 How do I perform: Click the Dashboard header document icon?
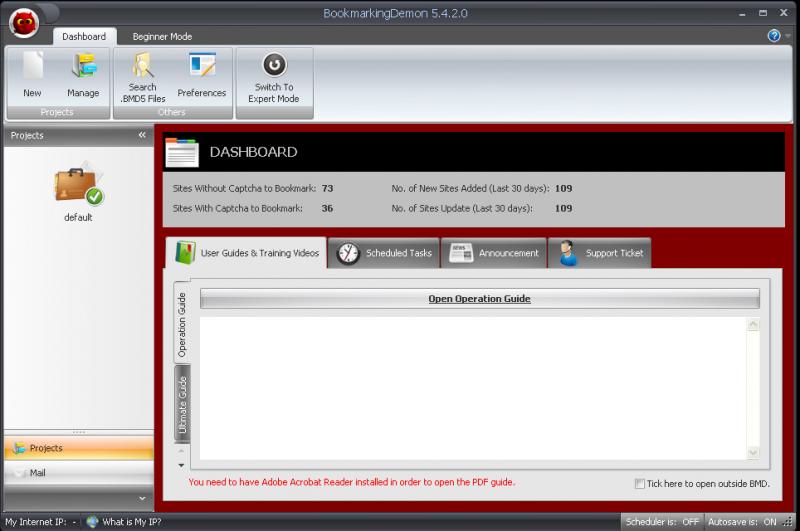pyautogui.click(x=182, y=152)
